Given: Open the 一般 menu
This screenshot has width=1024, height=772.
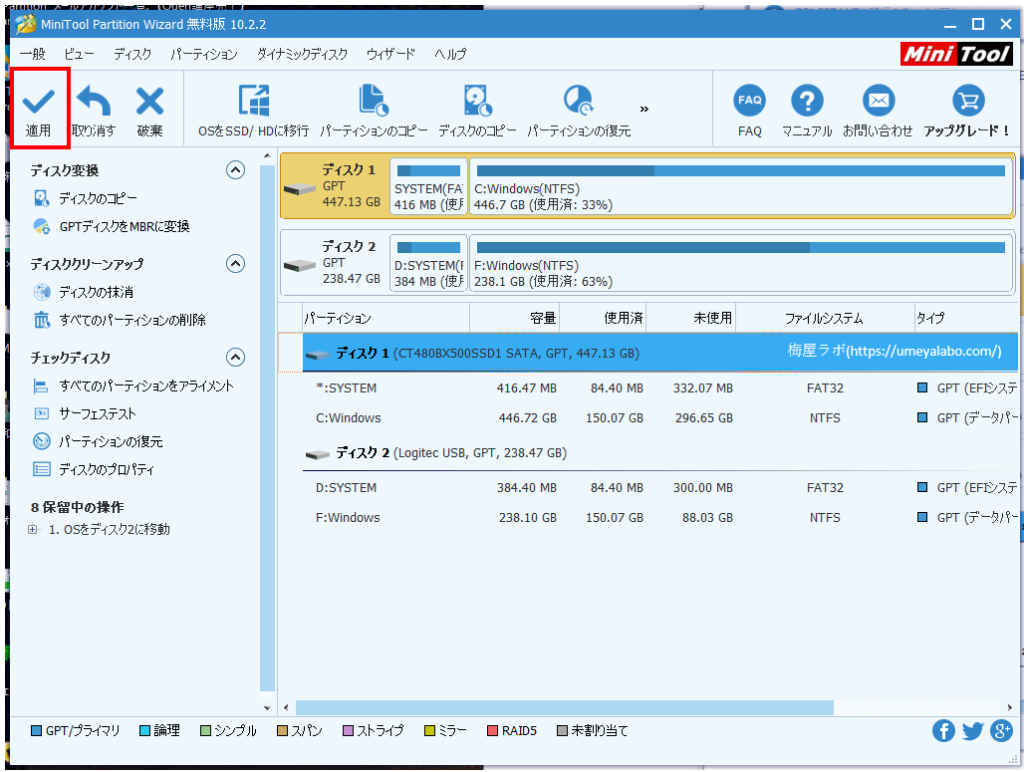Looking at the screenshot, I should point(33,54).
